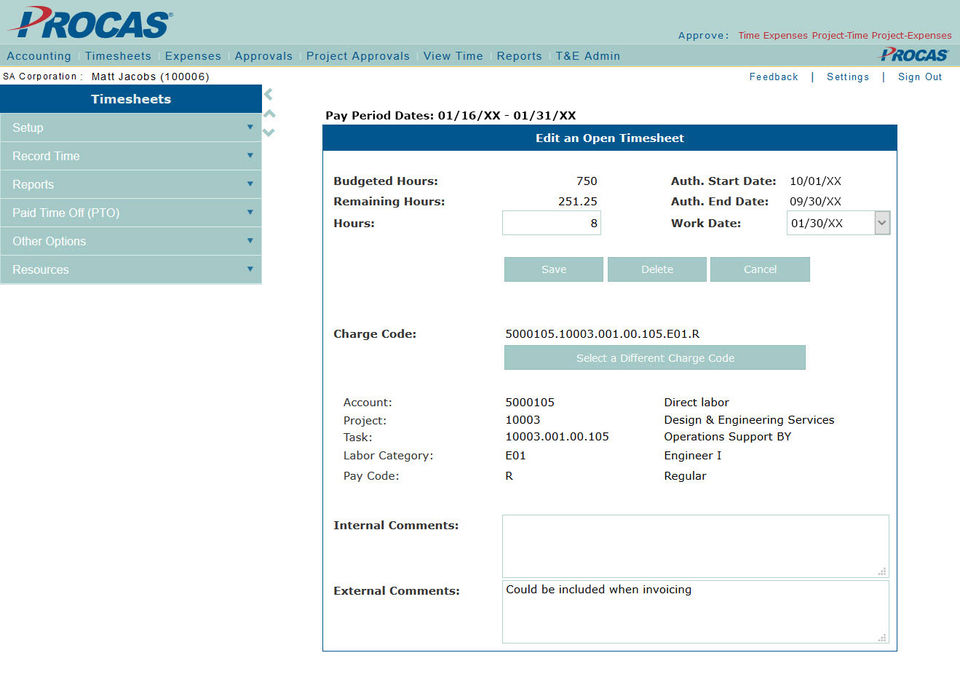Click the Cancel button
Screen dimensions: 960x696
[x=760, y=269]
